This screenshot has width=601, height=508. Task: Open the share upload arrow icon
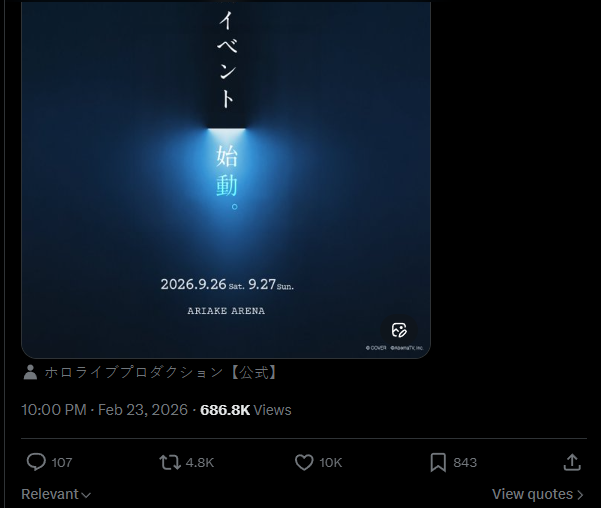point(572,462)
